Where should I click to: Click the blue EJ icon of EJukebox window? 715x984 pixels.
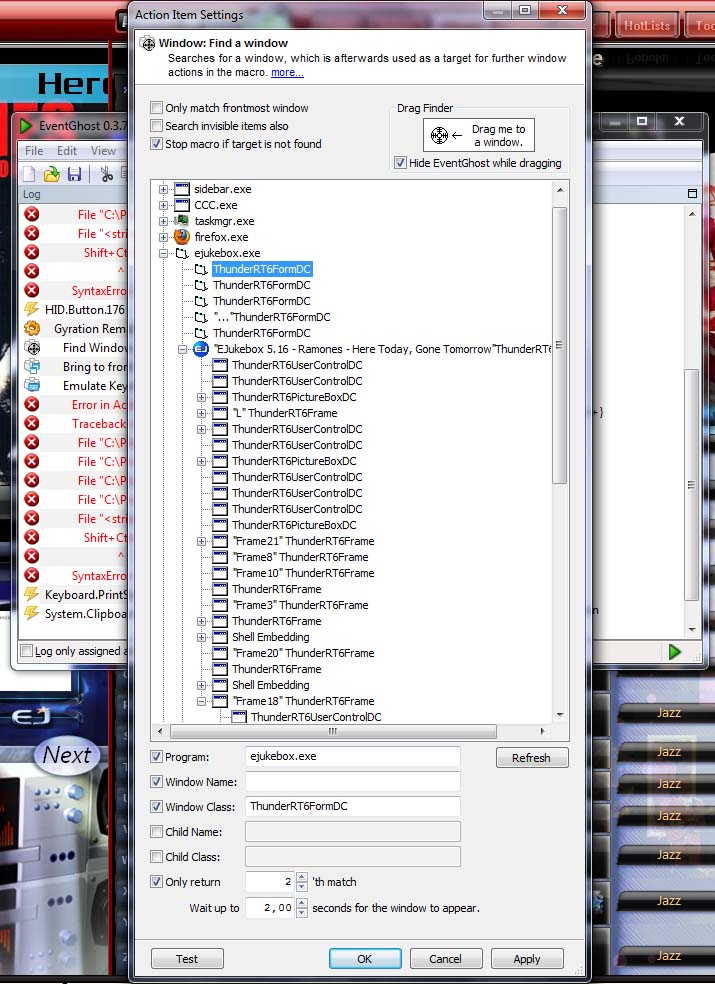point(201,349)
